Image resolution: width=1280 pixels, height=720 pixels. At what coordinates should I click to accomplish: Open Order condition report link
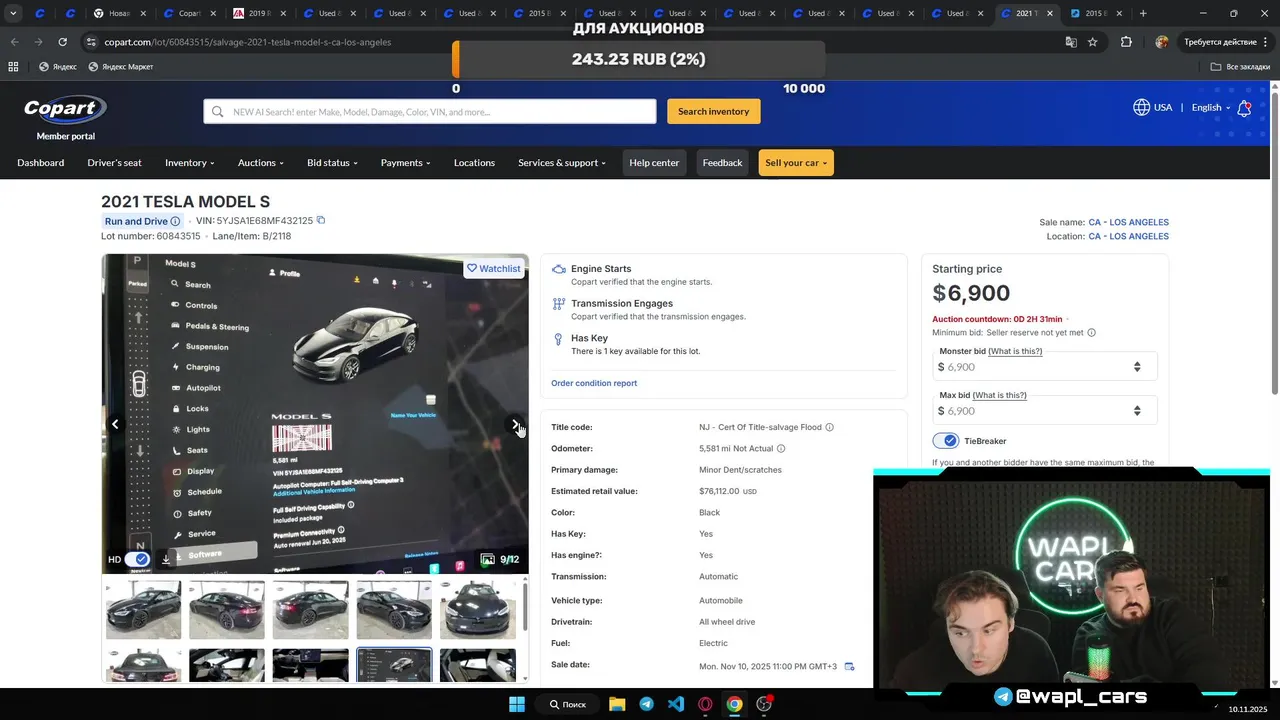(594, 383)
